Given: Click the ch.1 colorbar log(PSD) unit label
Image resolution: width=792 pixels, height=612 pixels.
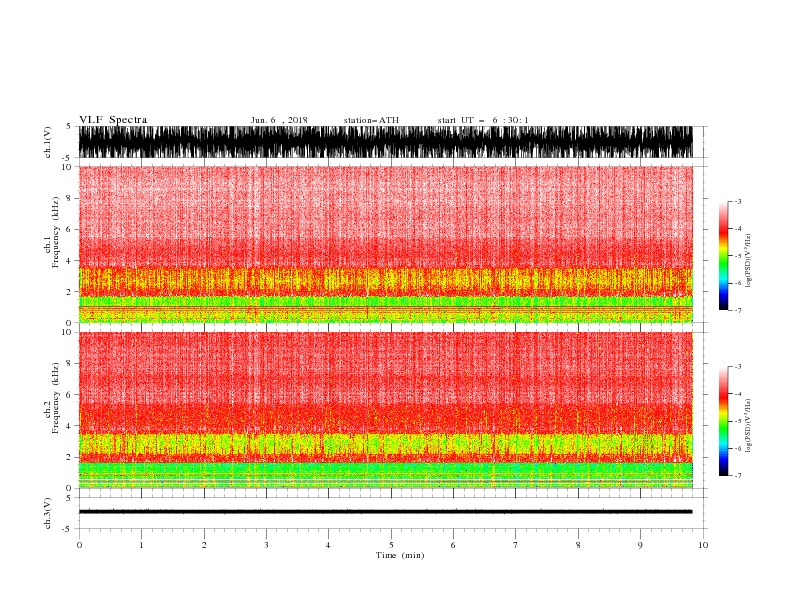Looking at the screenshot, I should [x=748, y=261].
